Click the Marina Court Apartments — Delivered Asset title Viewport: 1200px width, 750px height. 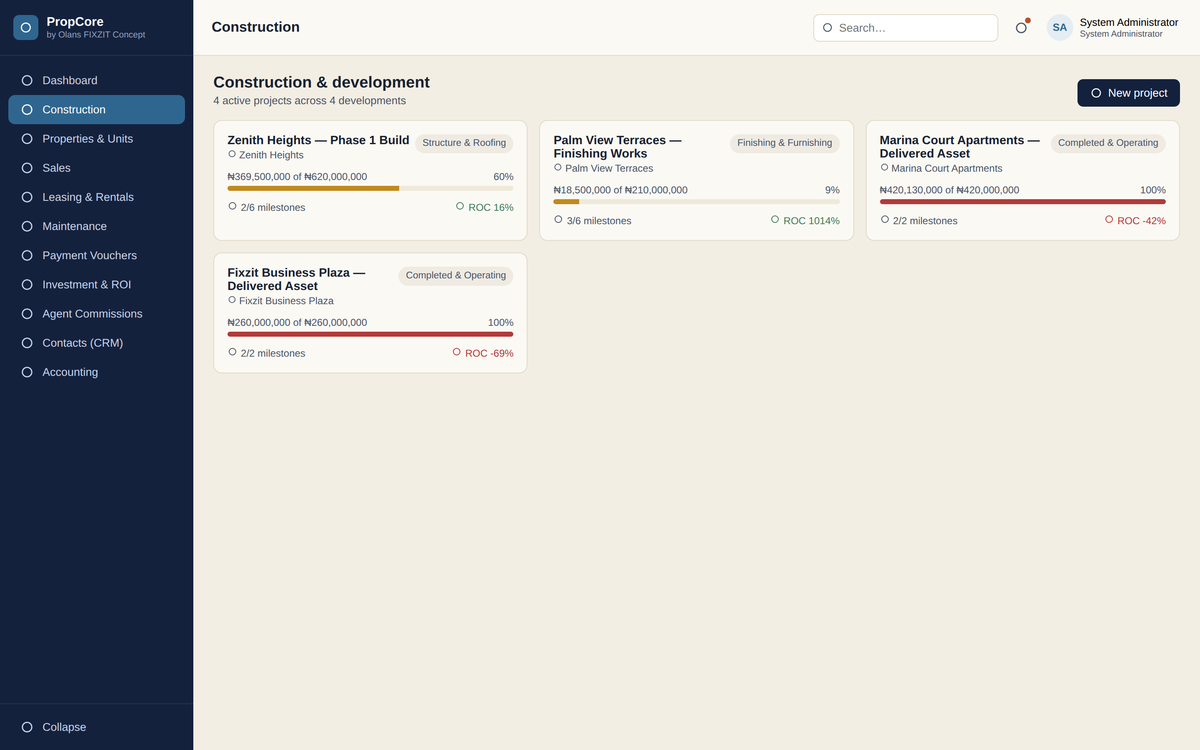point(960,147)
